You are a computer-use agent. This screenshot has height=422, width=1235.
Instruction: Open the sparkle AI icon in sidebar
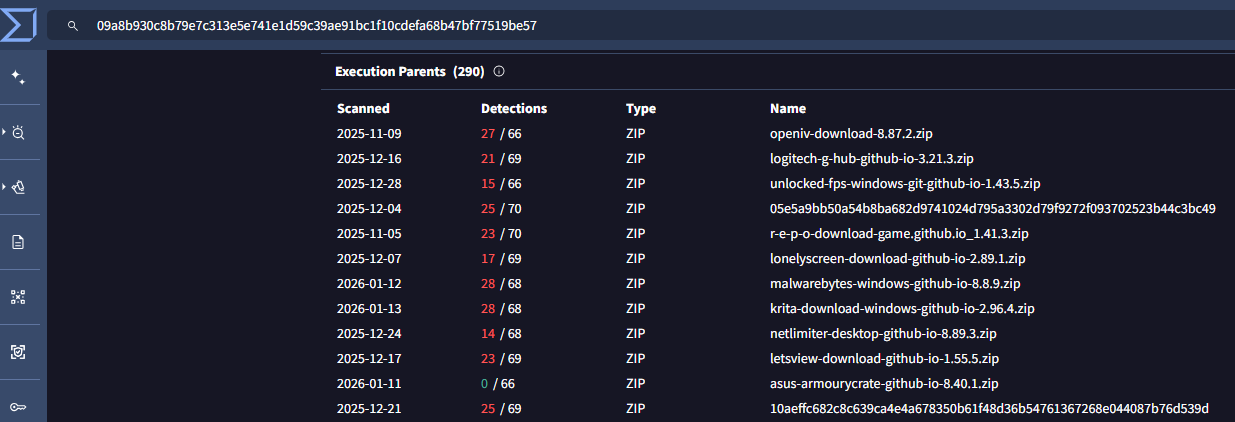point(18,77)
